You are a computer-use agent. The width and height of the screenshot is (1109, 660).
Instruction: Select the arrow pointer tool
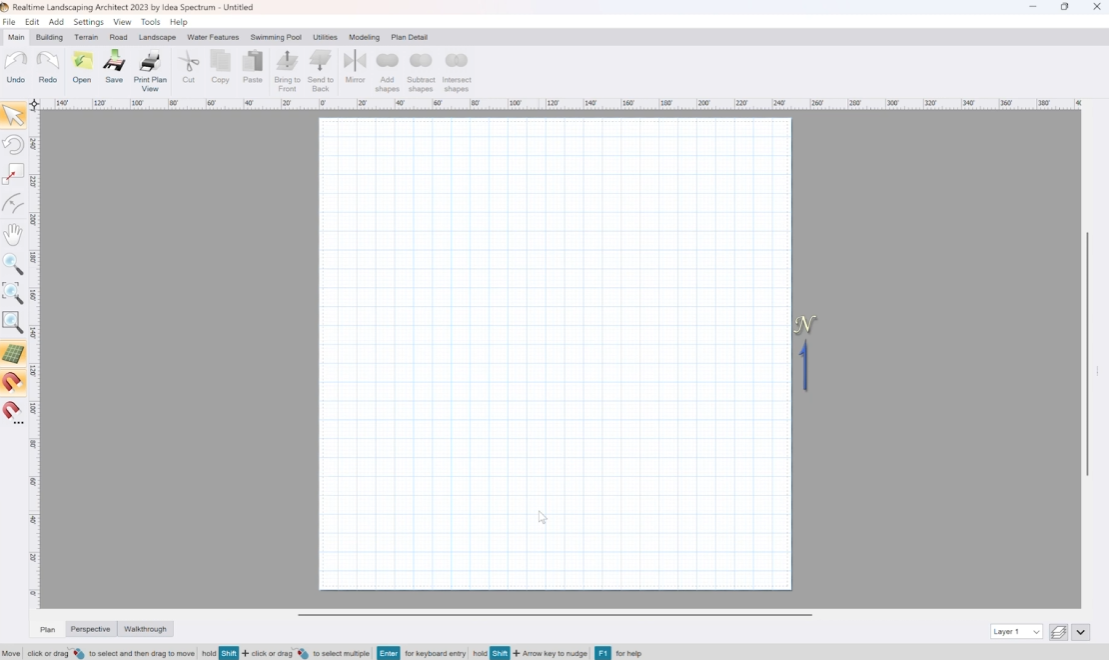(x=13, y=115)
